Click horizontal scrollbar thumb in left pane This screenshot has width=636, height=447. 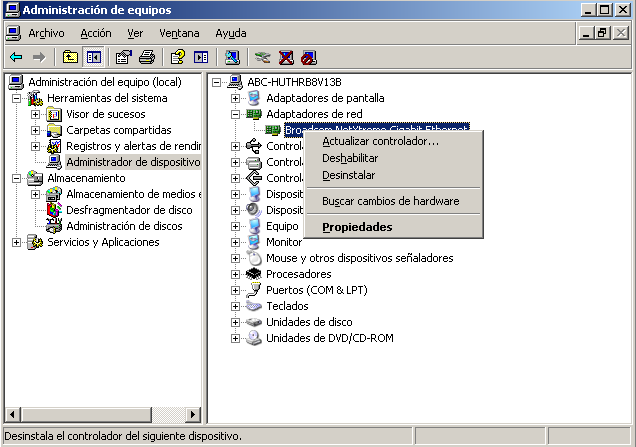tap(86, 415)
